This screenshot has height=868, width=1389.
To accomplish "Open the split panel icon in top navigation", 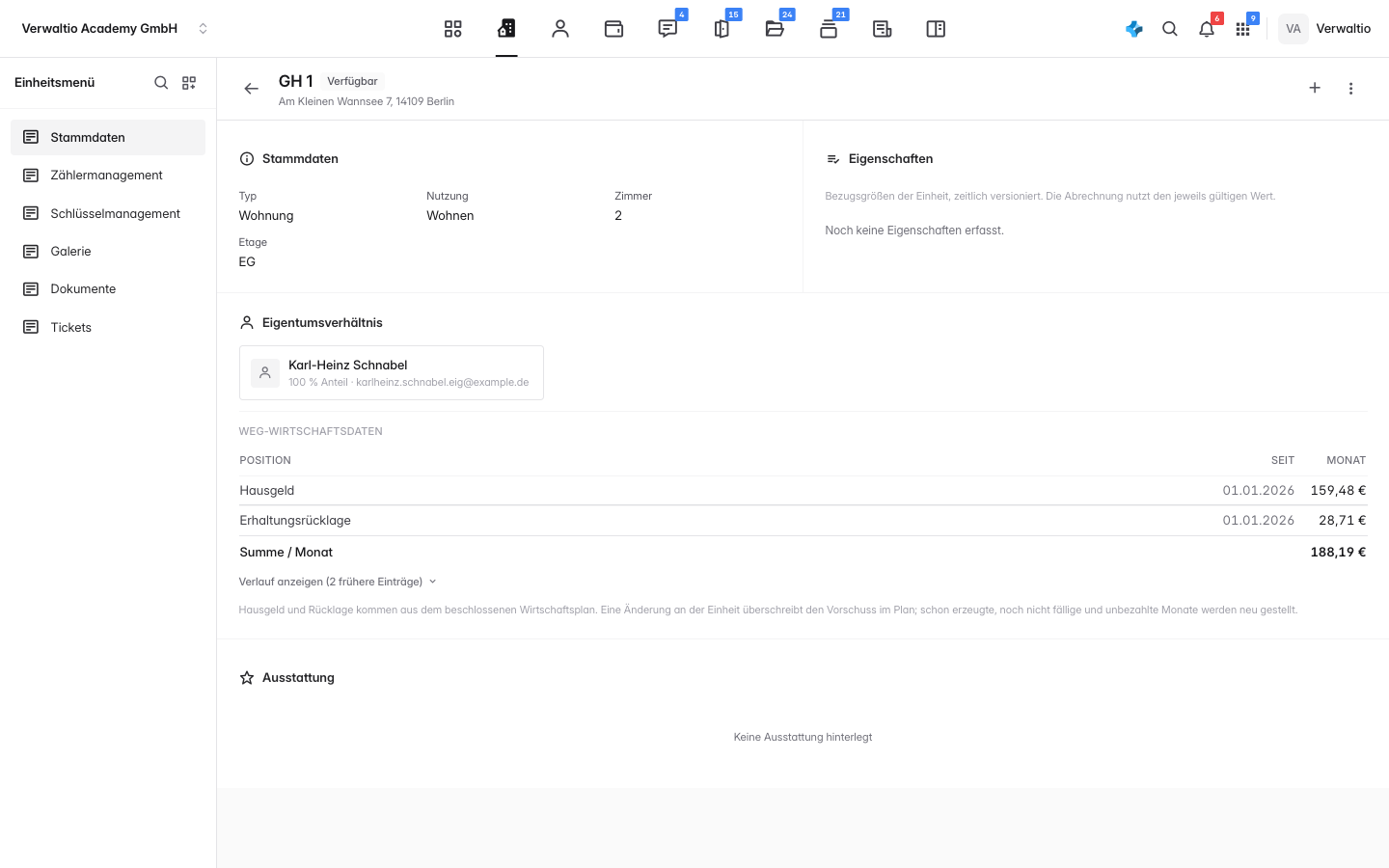I will pos(936,29).
